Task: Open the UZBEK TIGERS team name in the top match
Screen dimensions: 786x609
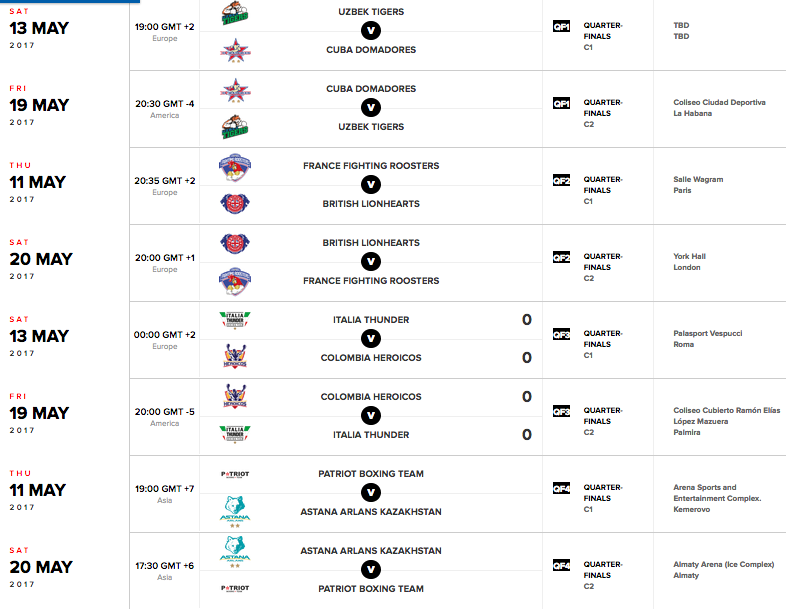Action: [x=371, y=12]
